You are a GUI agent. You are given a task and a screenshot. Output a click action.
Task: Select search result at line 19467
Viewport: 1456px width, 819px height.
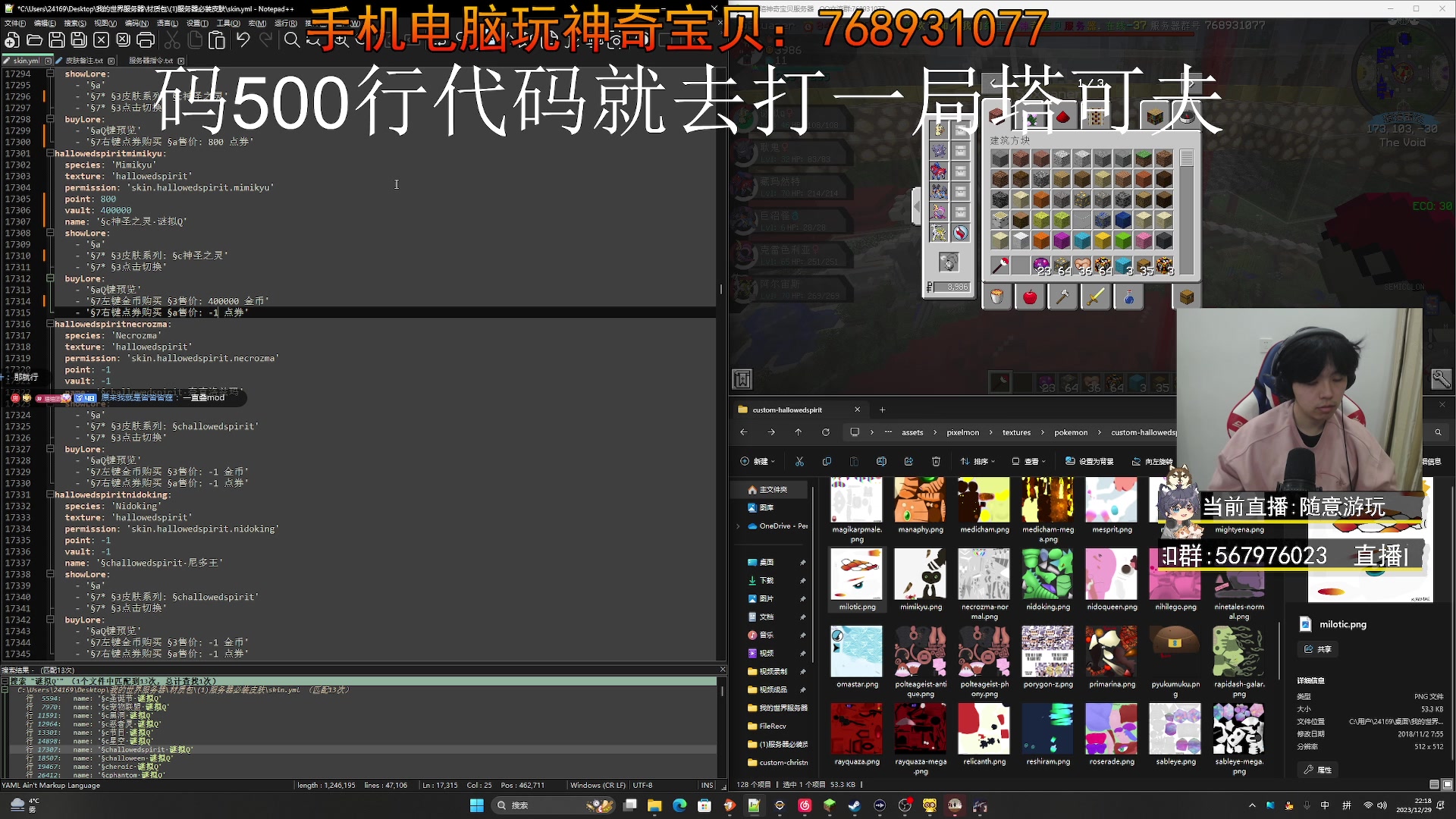pos(362,767)
